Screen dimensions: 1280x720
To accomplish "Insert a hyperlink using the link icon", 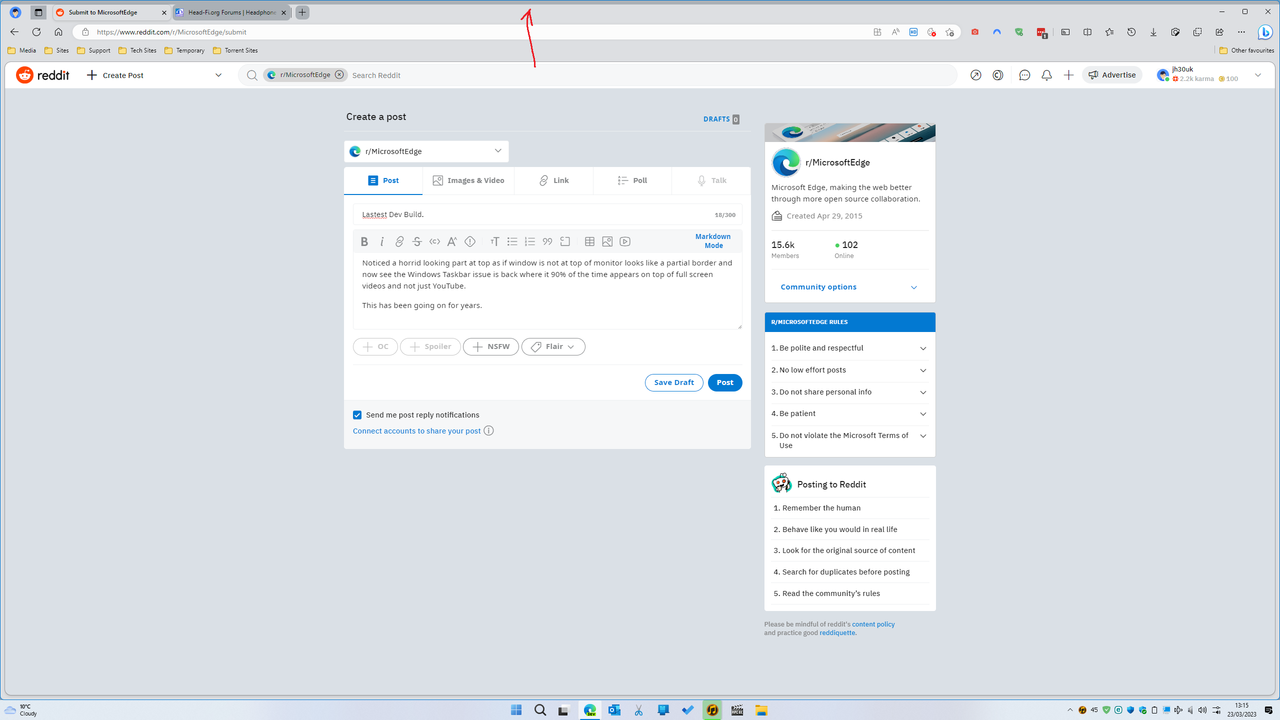I will (399, 241).
